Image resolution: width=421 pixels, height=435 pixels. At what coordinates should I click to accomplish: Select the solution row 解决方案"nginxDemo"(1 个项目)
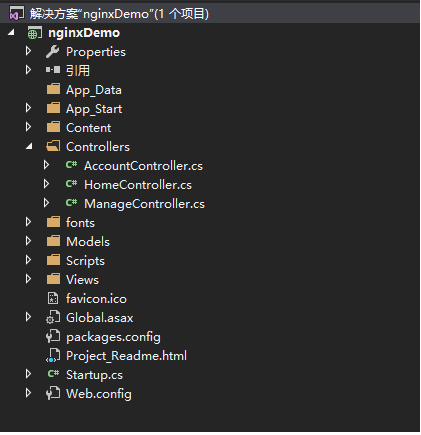(x=210, y=14)
